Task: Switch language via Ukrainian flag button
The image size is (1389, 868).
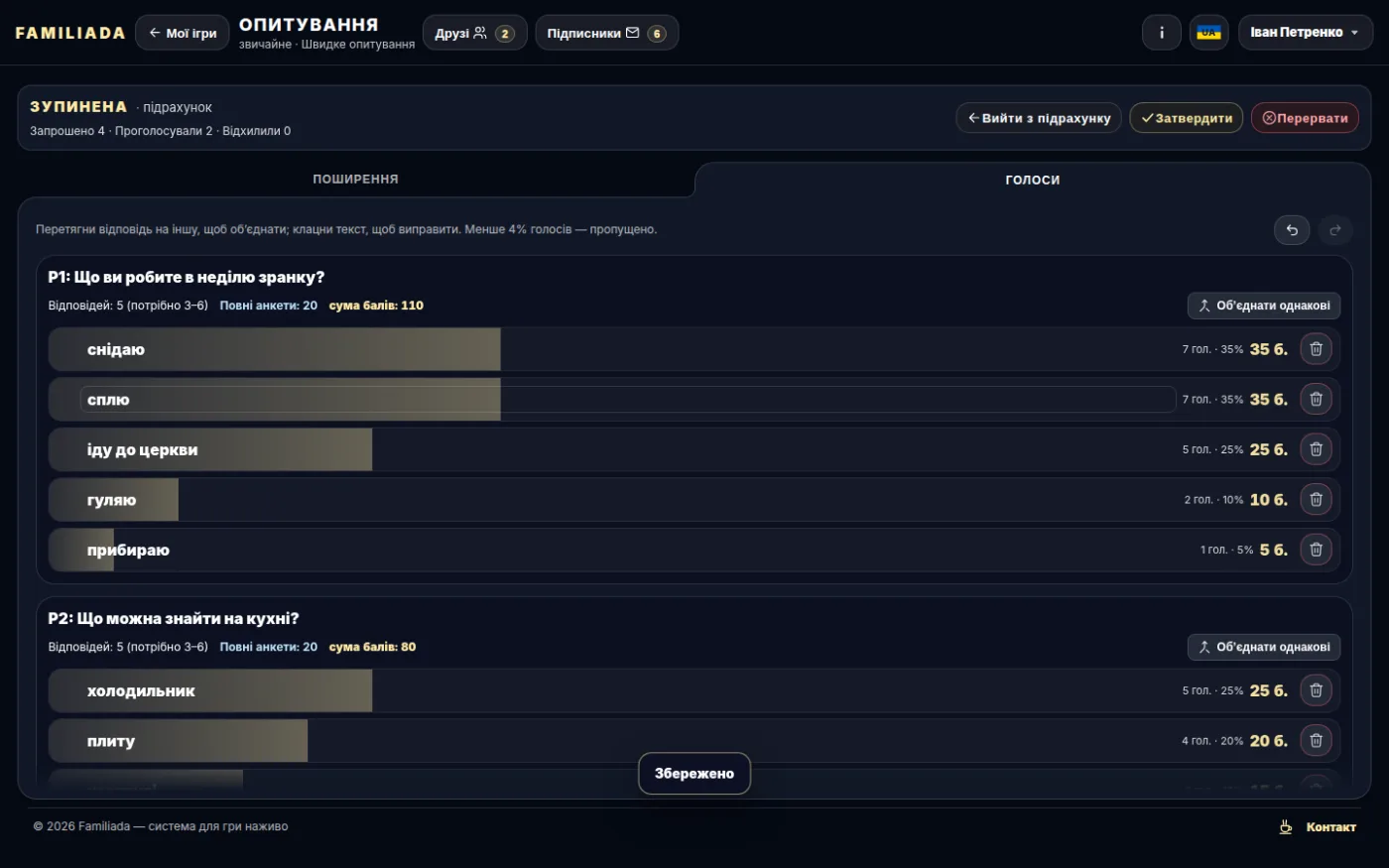Action: [1208, 33]
